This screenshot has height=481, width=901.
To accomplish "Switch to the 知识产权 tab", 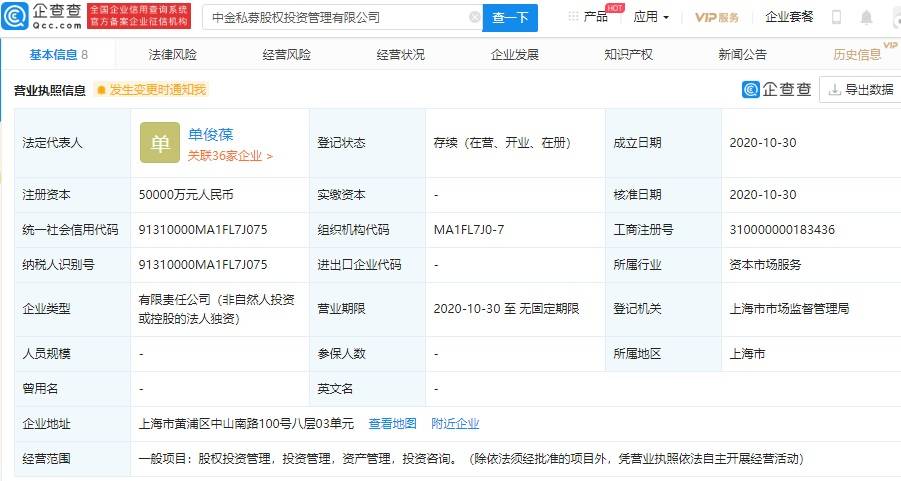I will point(628,55).
